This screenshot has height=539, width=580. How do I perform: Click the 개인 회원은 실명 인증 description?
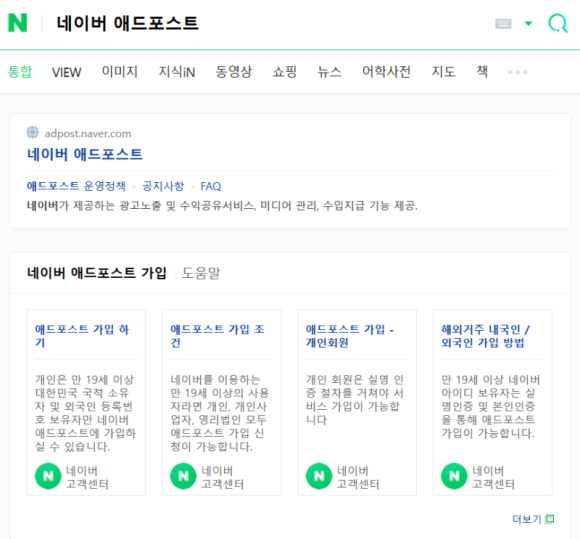coord(354,400)
